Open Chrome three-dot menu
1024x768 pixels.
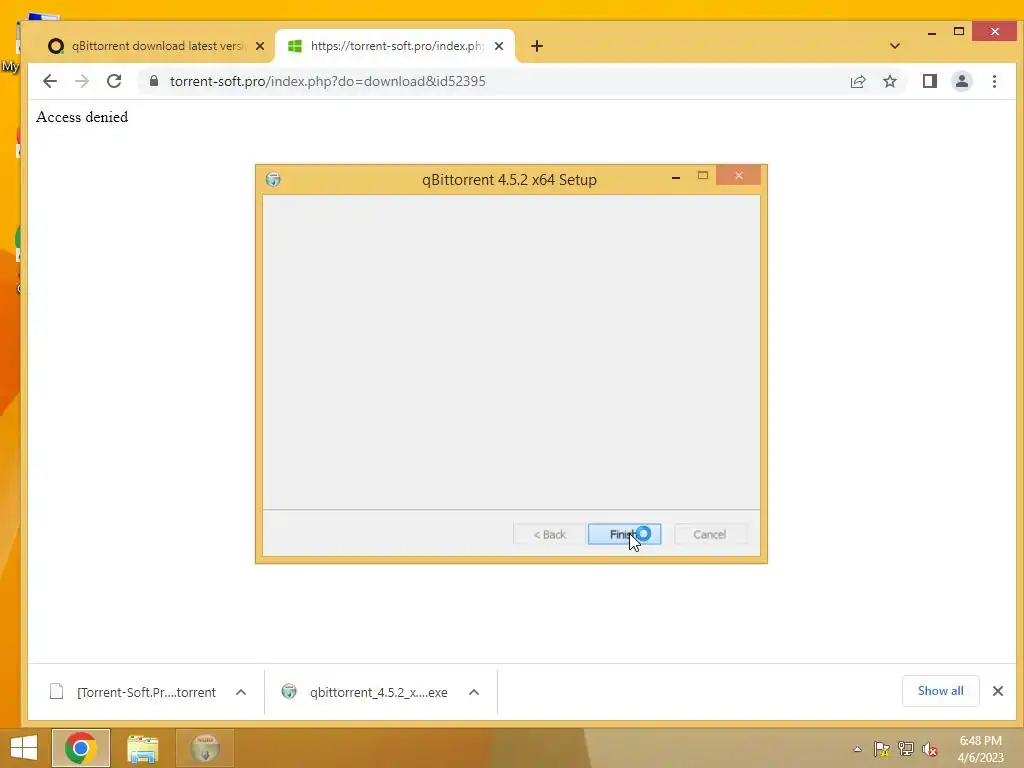[x=994, y=81]
